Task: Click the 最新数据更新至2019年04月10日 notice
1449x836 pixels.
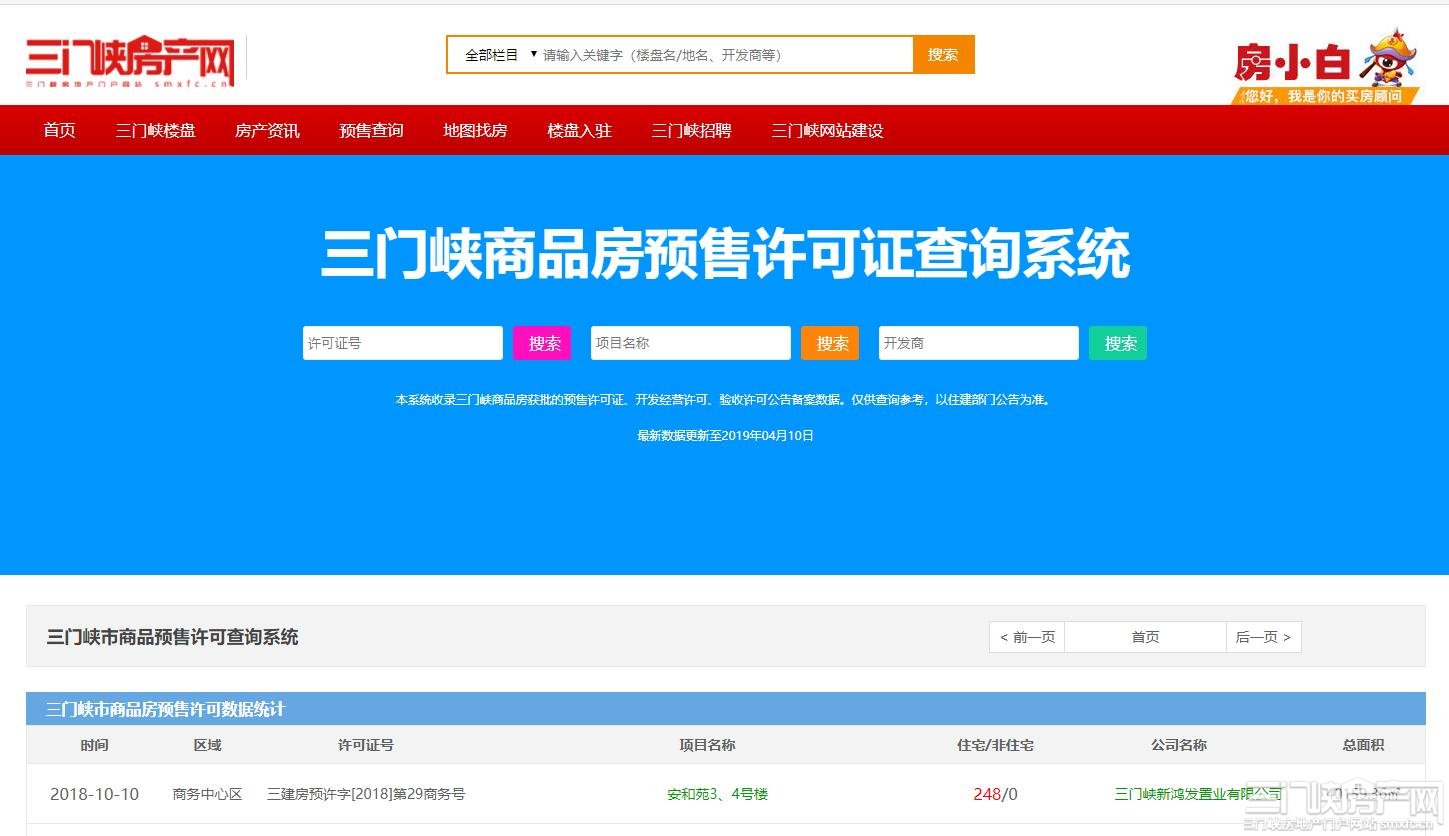Action: 725,436
